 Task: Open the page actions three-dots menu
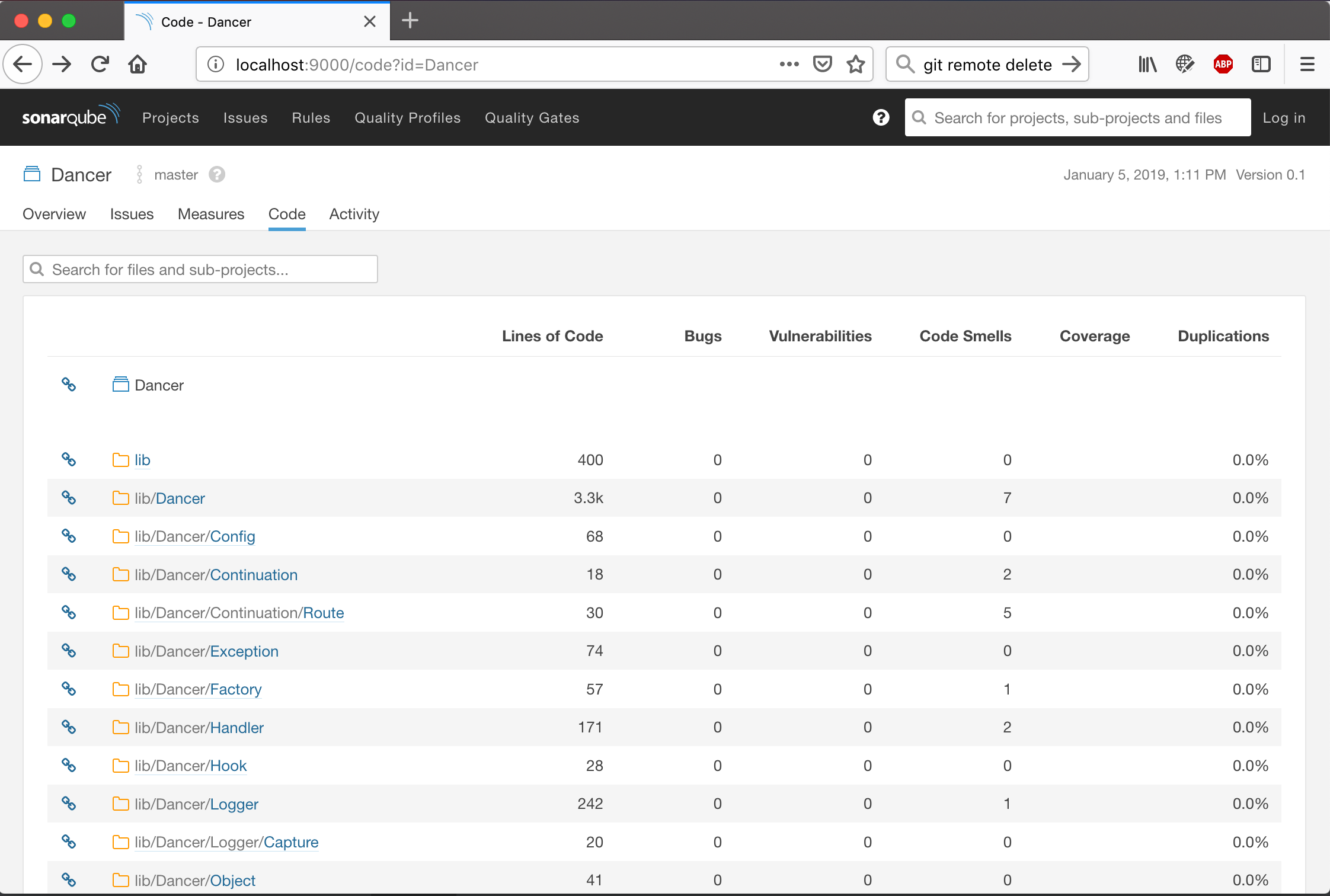[789, 64]
